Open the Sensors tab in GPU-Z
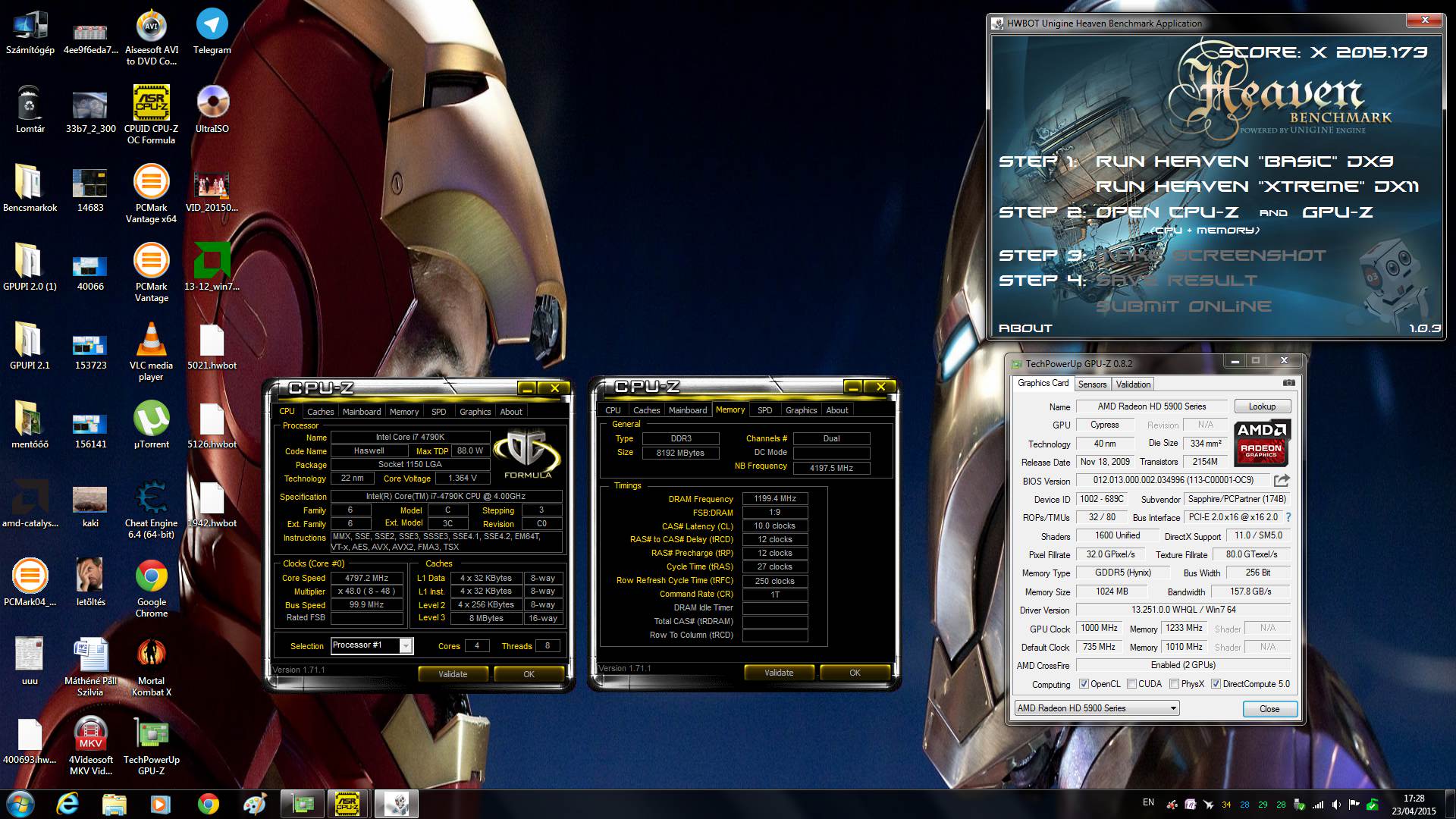Screen dimensions: 1456x819 point(1092,384)
